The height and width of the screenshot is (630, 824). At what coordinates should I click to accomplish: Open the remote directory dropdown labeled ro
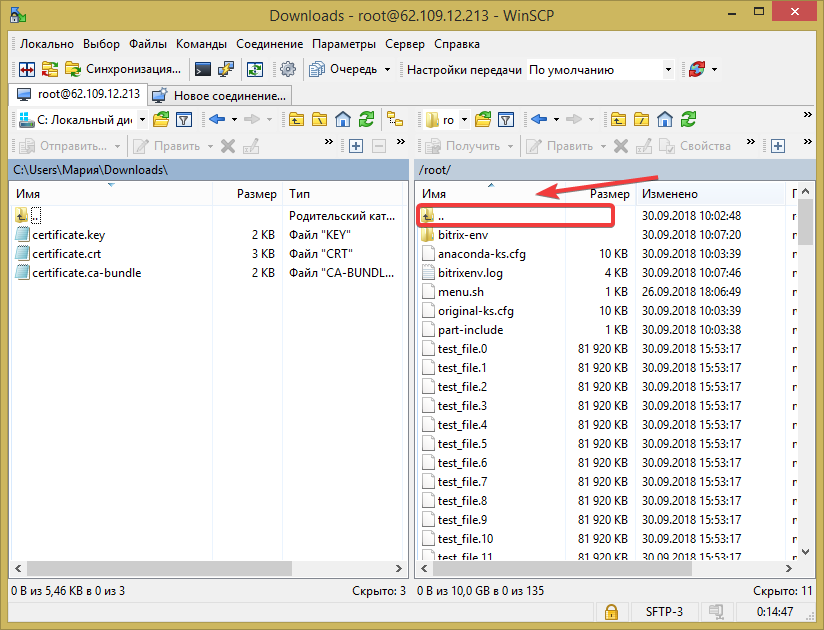click(x=446, y=120)
